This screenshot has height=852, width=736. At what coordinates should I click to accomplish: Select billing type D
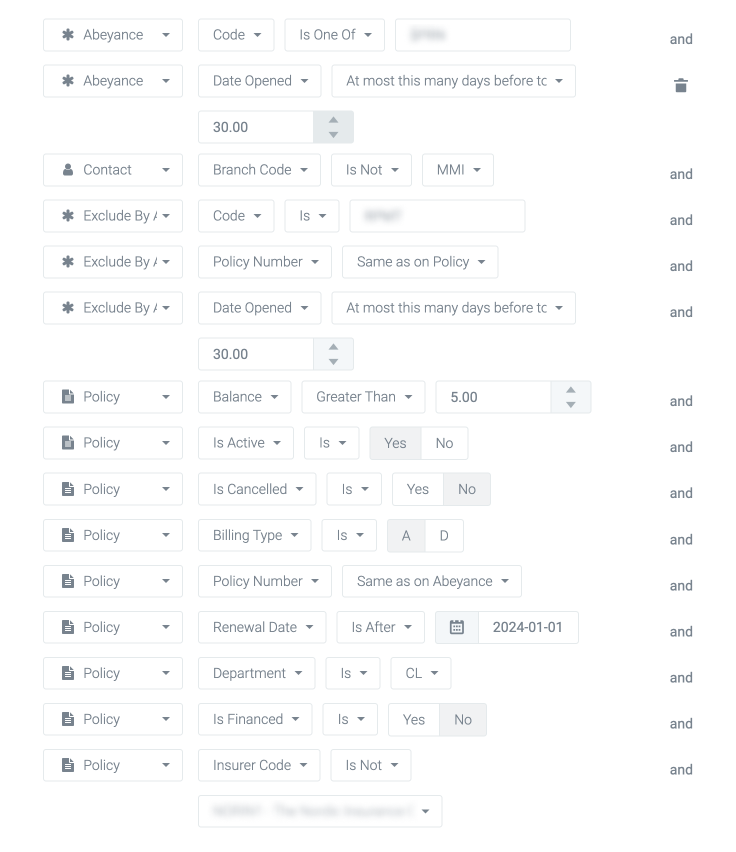pos(444,535)
